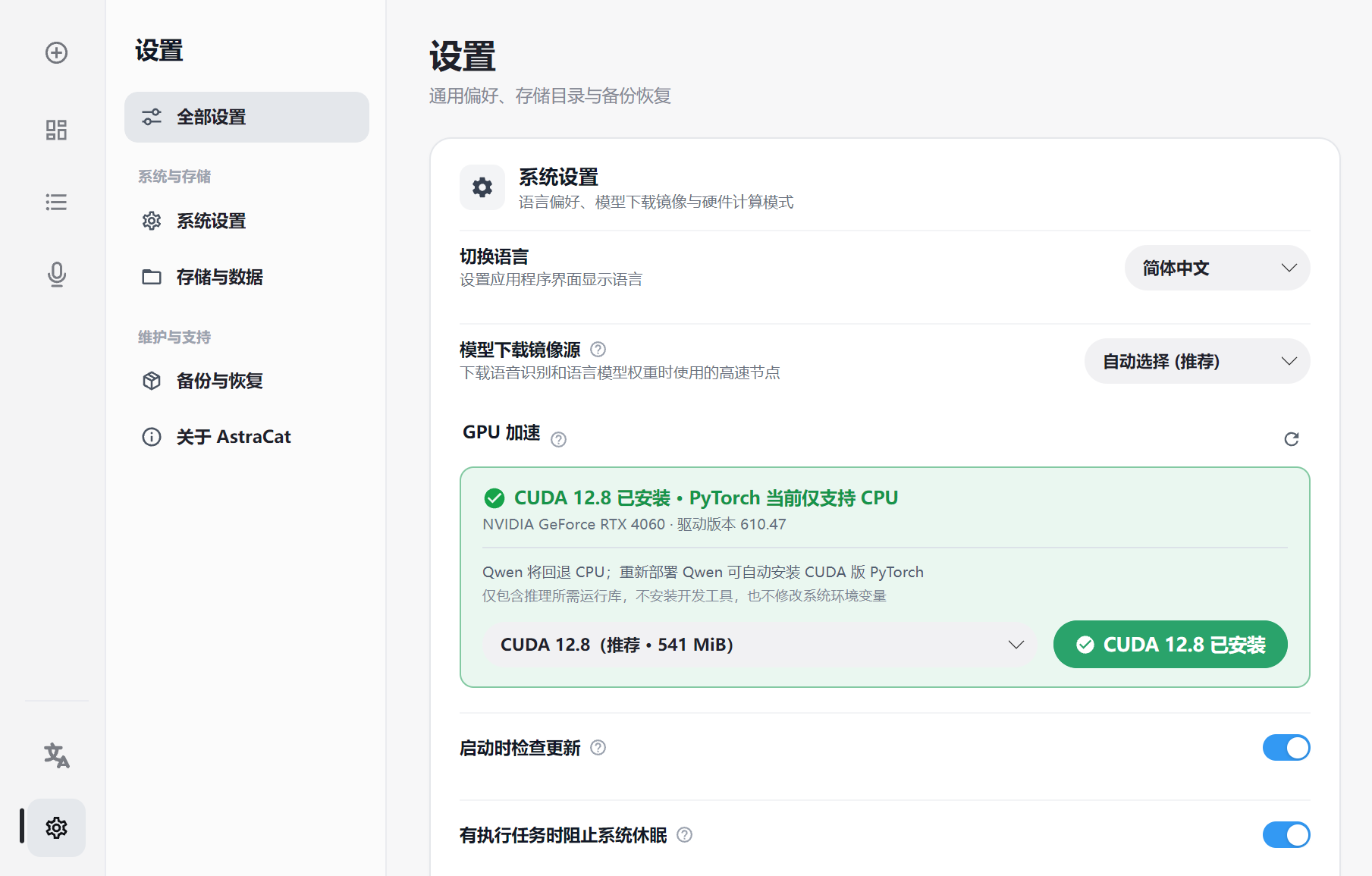Click the translate language icon in sidebar
The image size is (1372, 876).
tap(56, 755)
